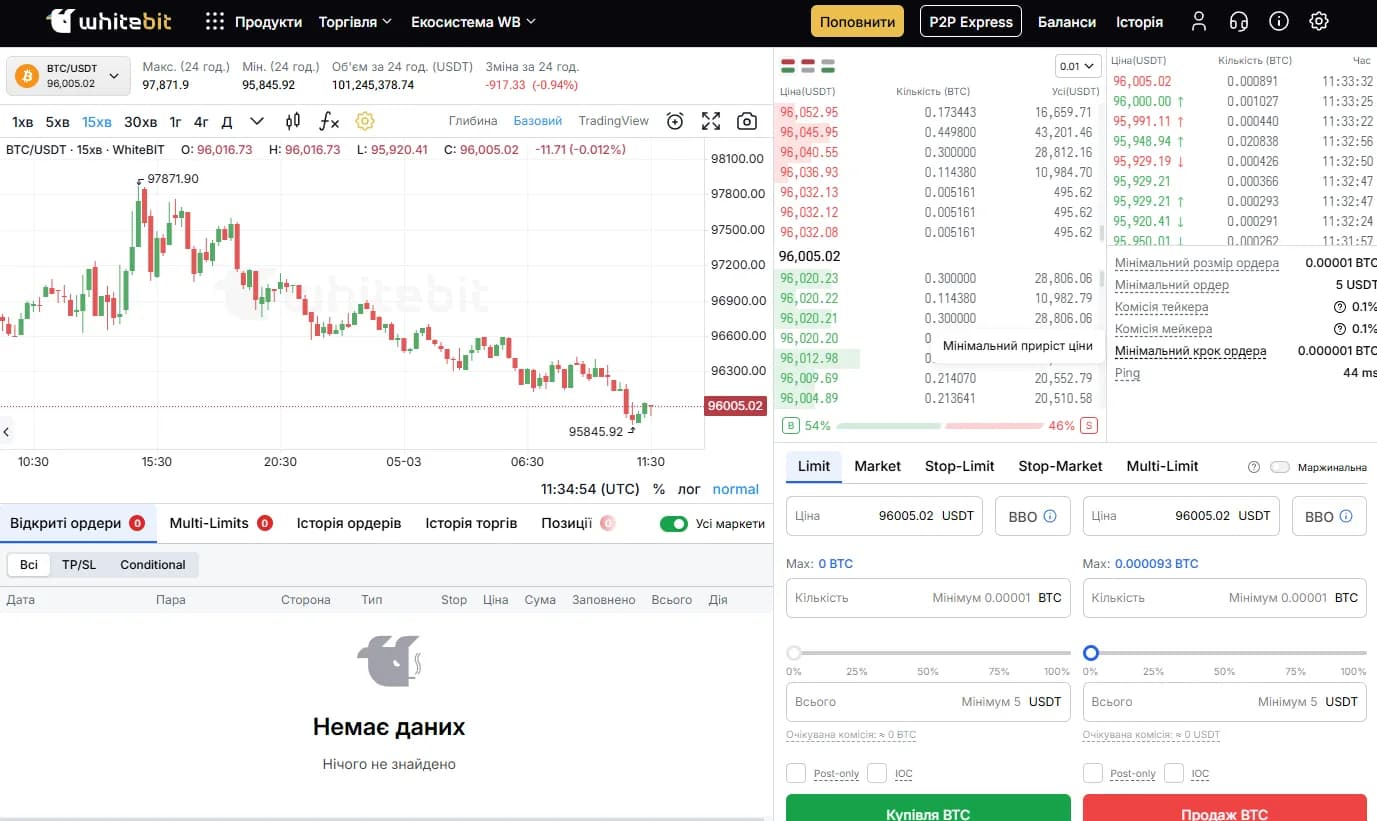Open the Продукти grid menu icon
Image resolution: width=1377 pixels, height=821 pixels.
coord(214,21)
